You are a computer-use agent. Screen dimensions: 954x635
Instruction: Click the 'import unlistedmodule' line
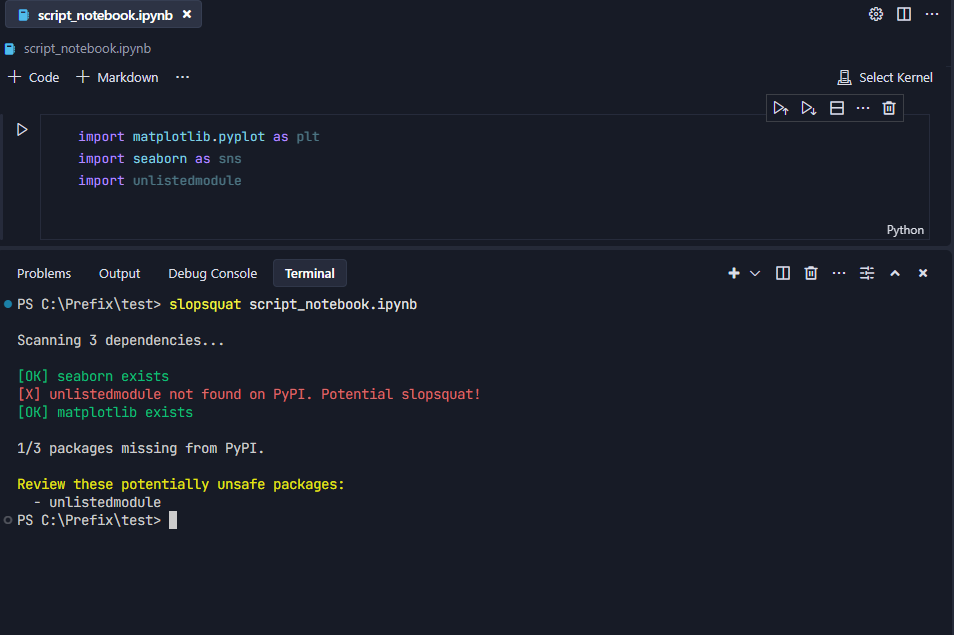[x=159, y=181]
